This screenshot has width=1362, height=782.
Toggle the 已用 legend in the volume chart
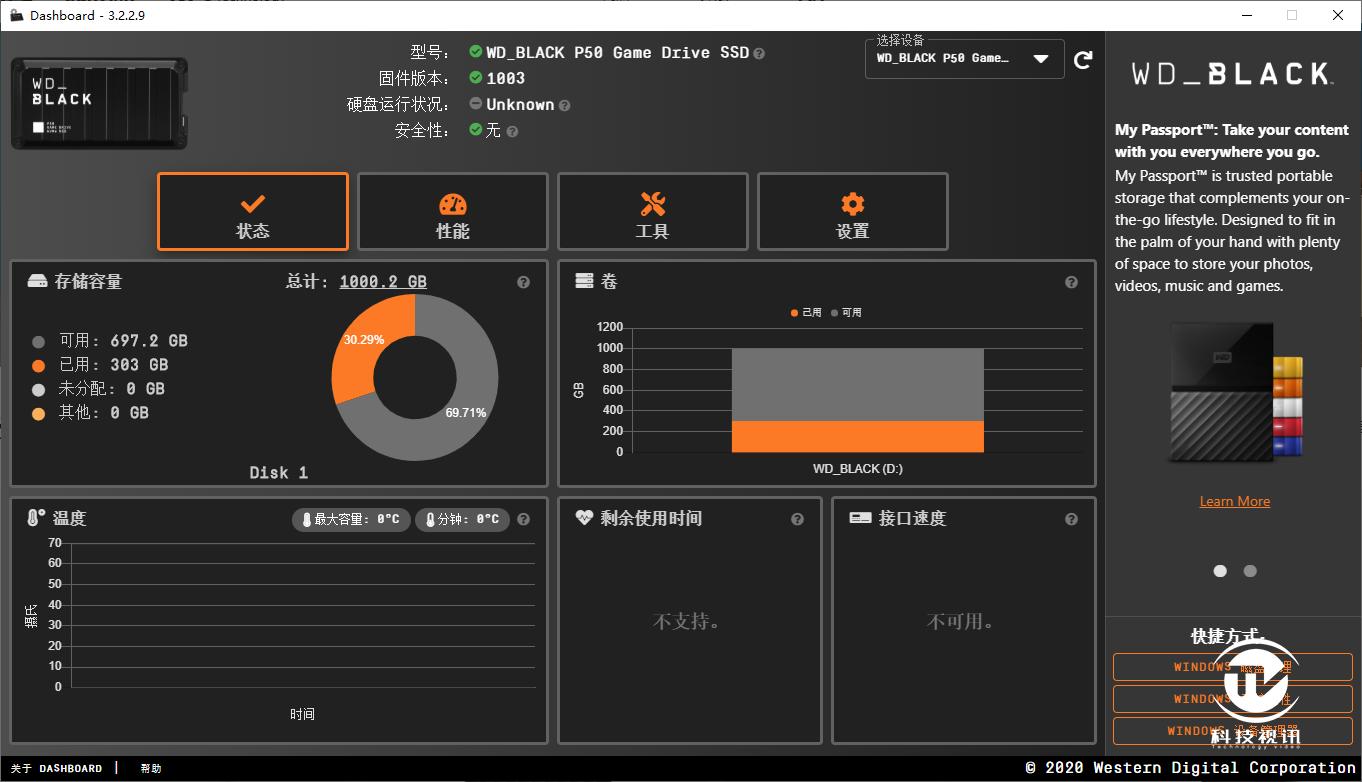tap(806, 312)
